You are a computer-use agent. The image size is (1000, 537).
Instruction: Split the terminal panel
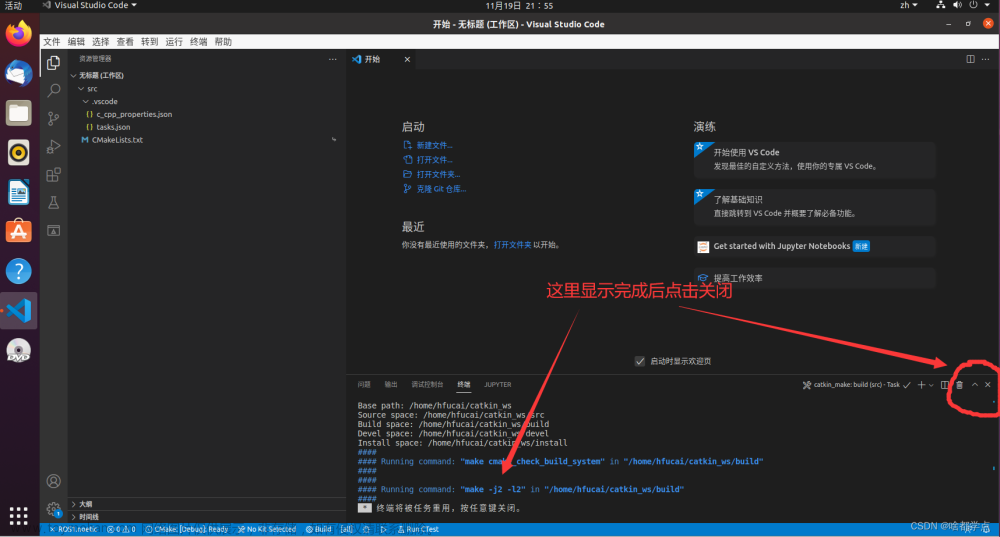945,385
